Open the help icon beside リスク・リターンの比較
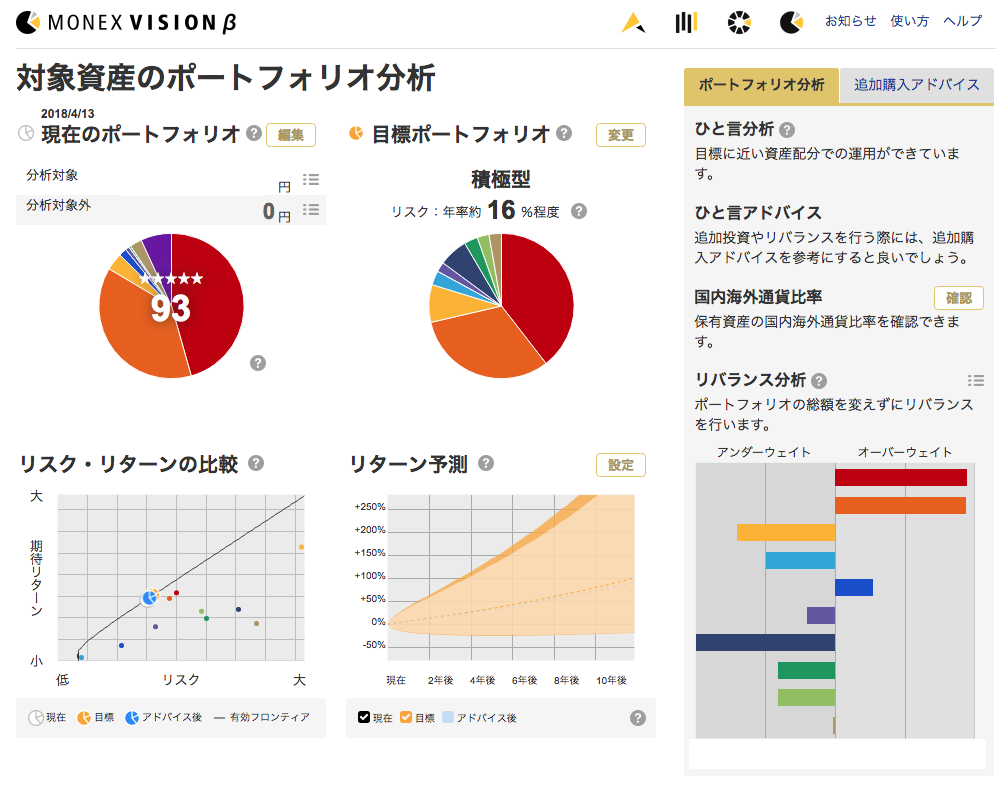 pyautogui.click(x=257, y=463)
